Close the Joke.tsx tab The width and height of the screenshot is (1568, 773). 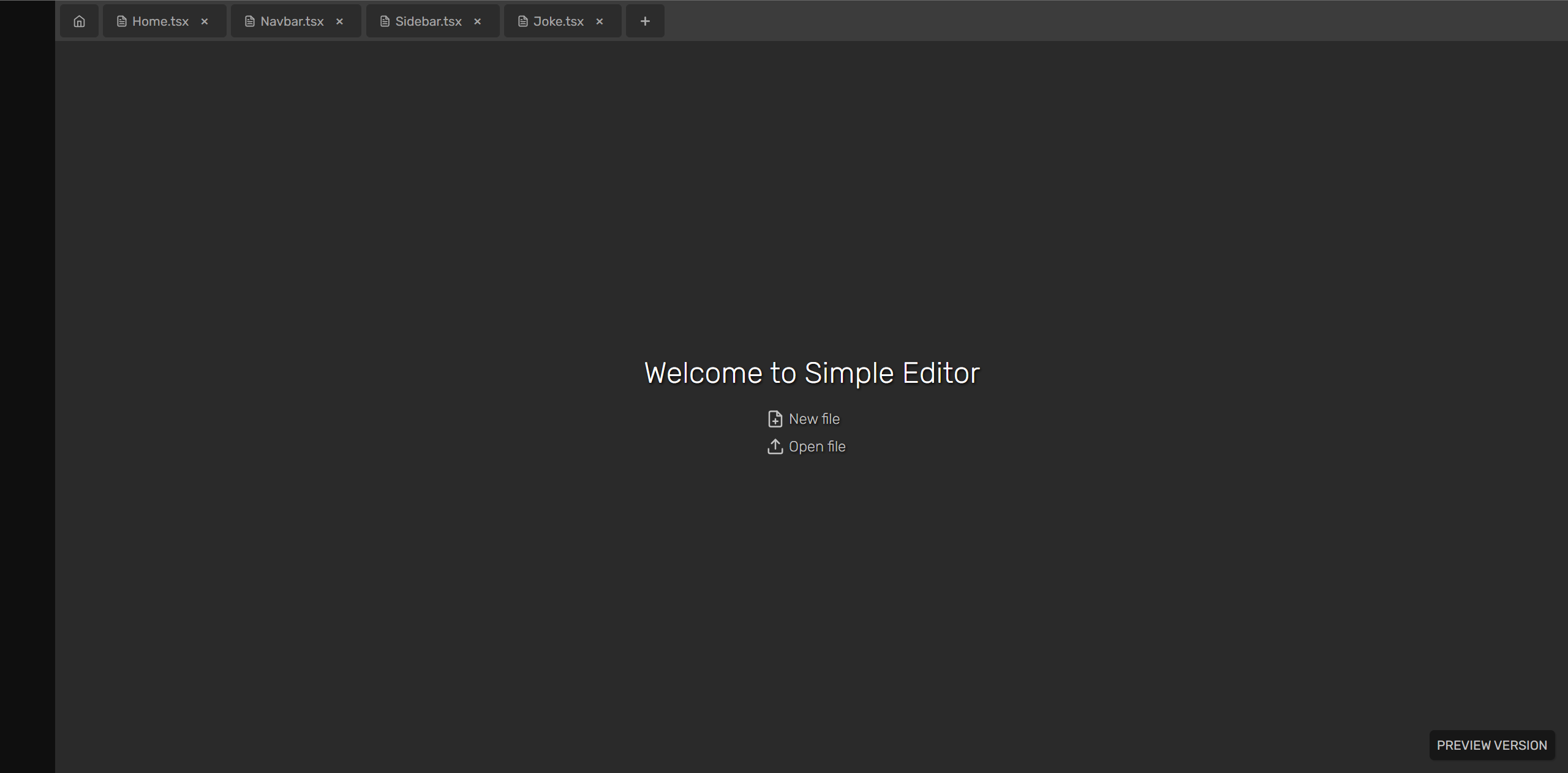coord(600,21)
